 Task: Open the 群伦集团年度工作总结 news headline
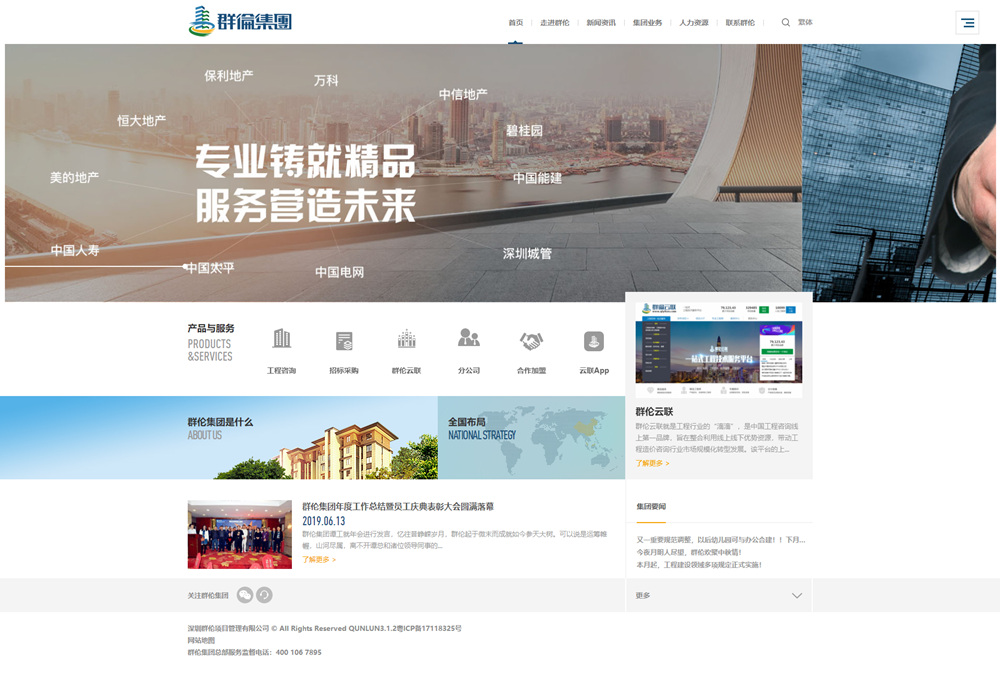(398, 507)
